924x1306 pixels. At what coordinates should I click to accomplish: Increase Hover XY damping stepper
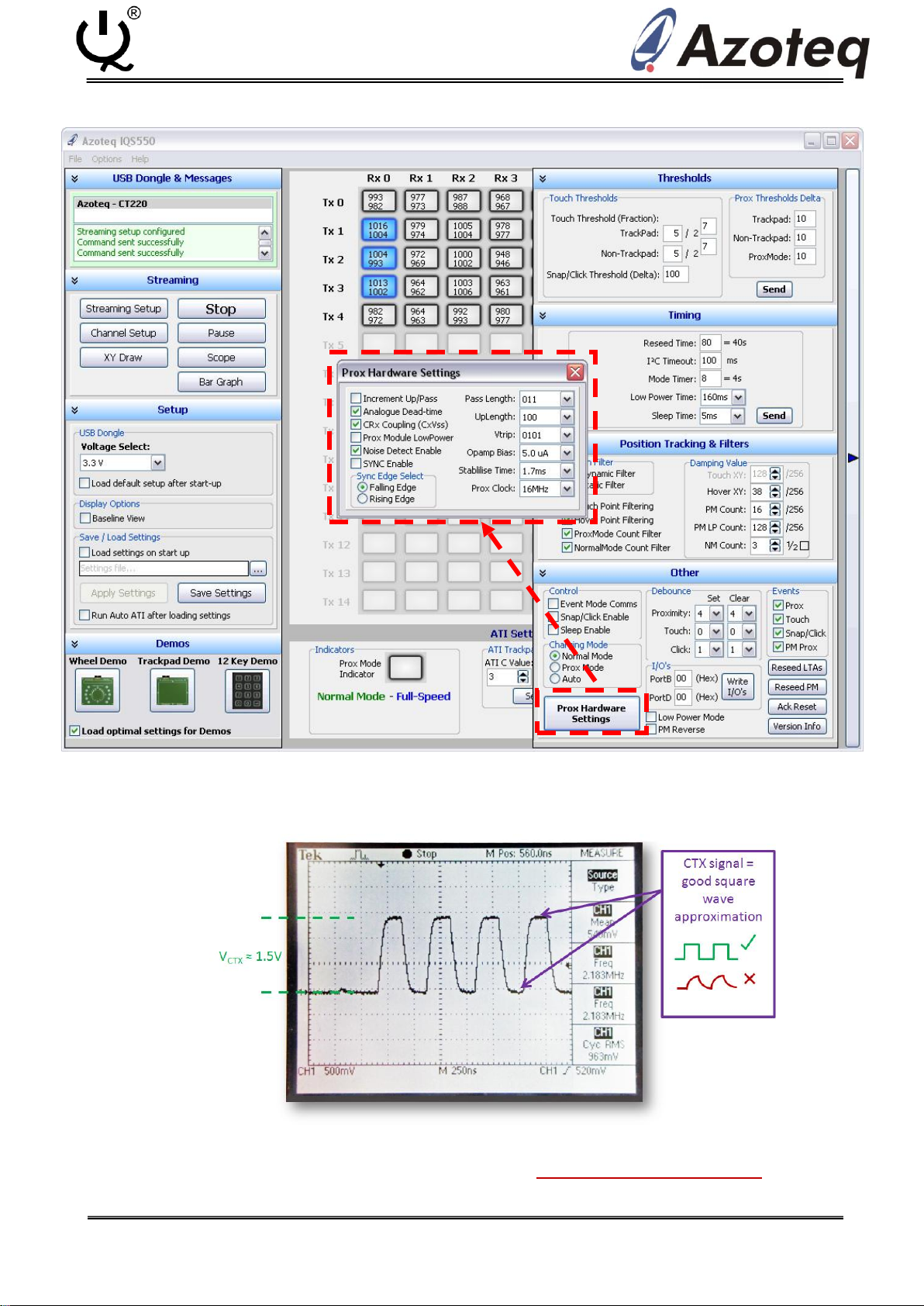click(775, 489)
